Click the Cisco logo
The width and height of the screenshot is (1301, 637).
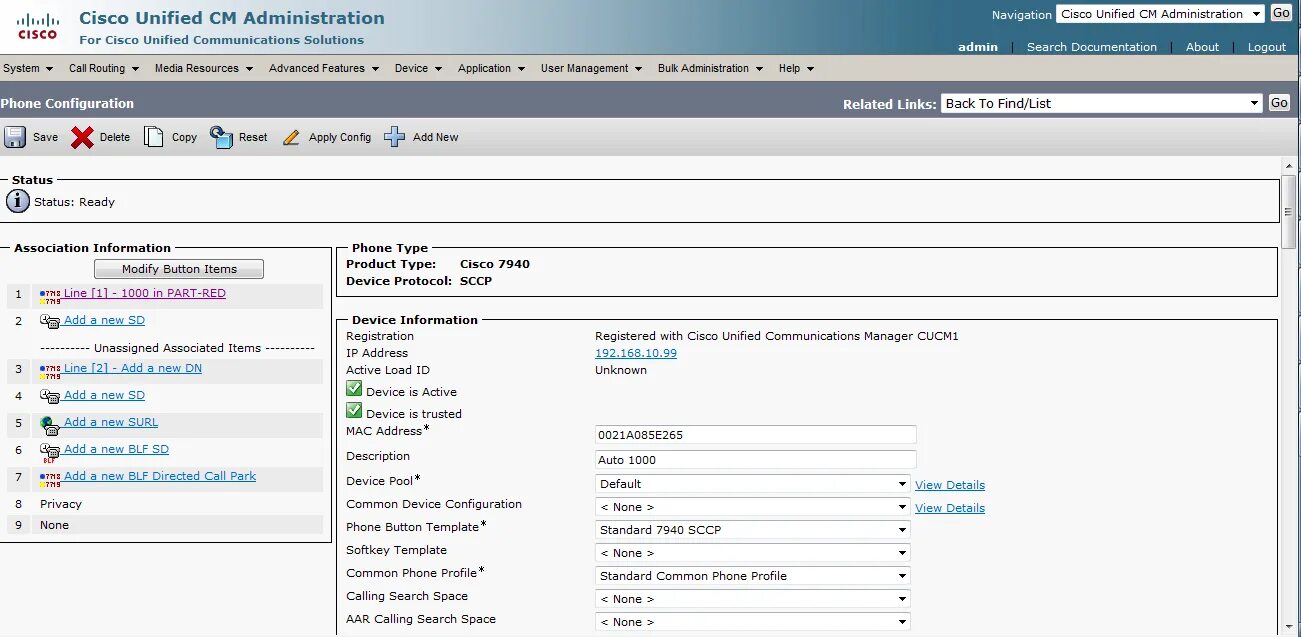click(x=38, y=26)
